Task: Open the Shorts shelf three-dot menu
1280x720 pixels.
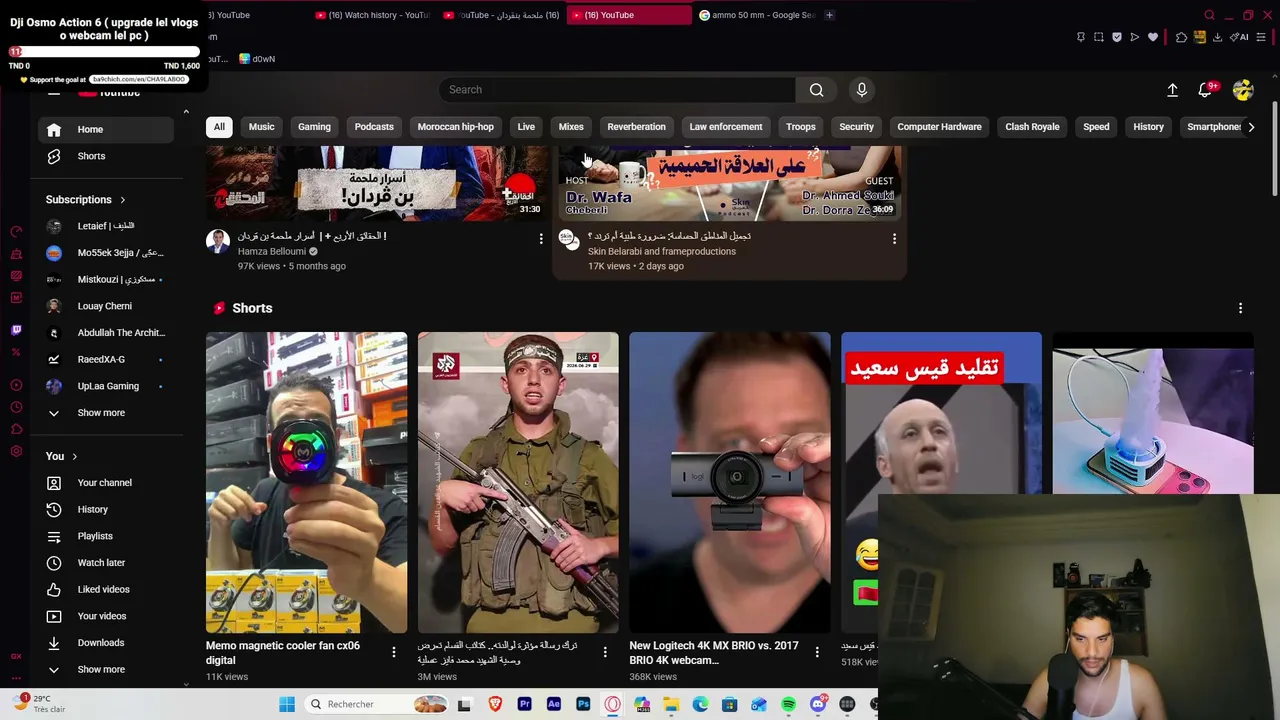Action: click(x=1240, y=308)
